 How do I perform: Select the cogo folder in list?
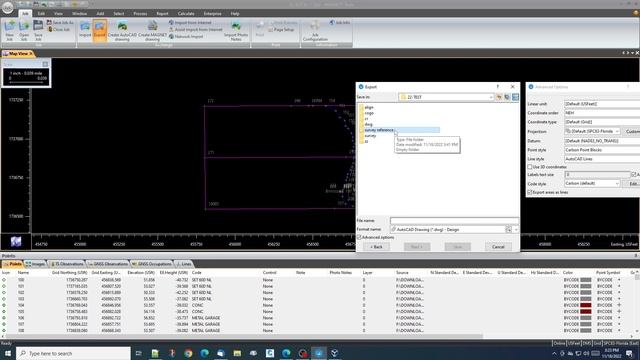click(x=369, y=113)
